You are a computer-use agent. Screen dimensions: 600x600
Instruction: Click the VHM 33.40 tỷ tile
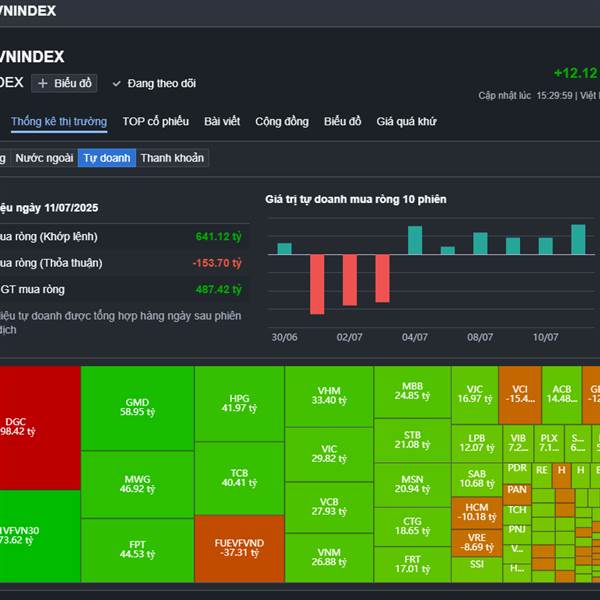329,396
